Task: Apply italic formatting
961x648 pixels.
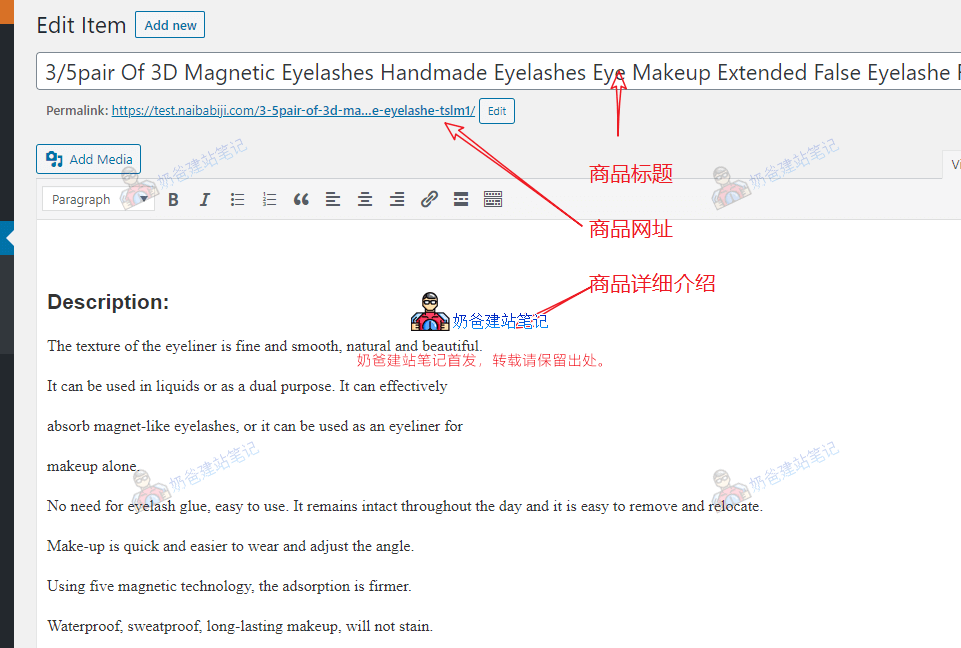Action: (205, 200)
